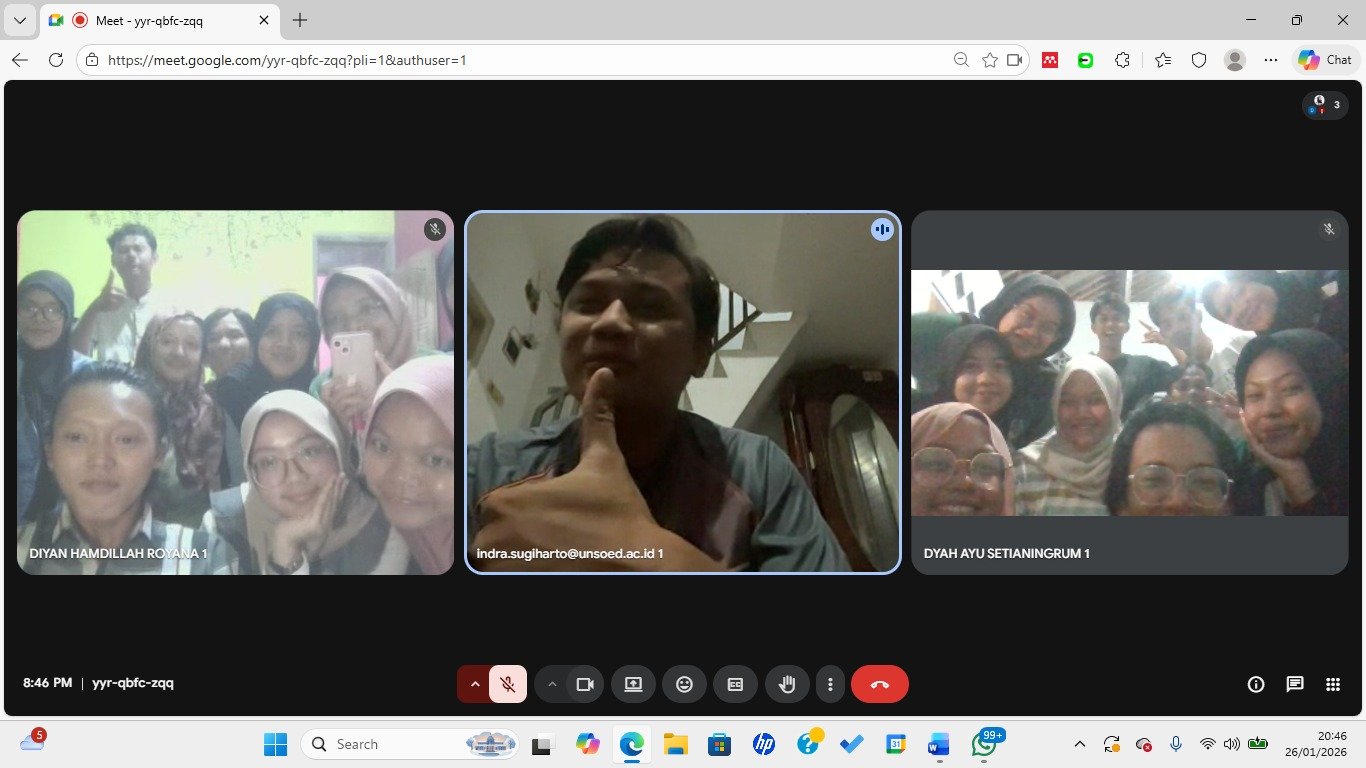Open Copilot Chat in Edge toolbar
Viewport: 1366px width, 768px height.
pos(1325,60)
